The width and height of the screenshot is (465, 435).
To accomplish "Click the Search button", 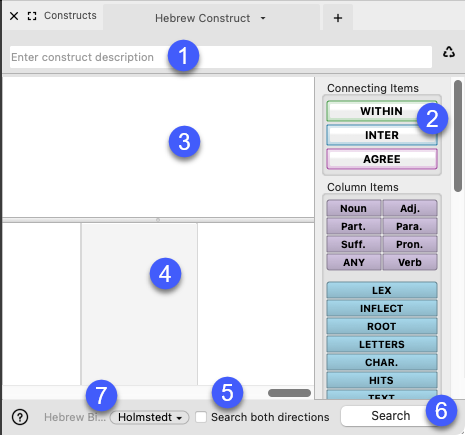I will pyautogui.click(x=391, y=416).
